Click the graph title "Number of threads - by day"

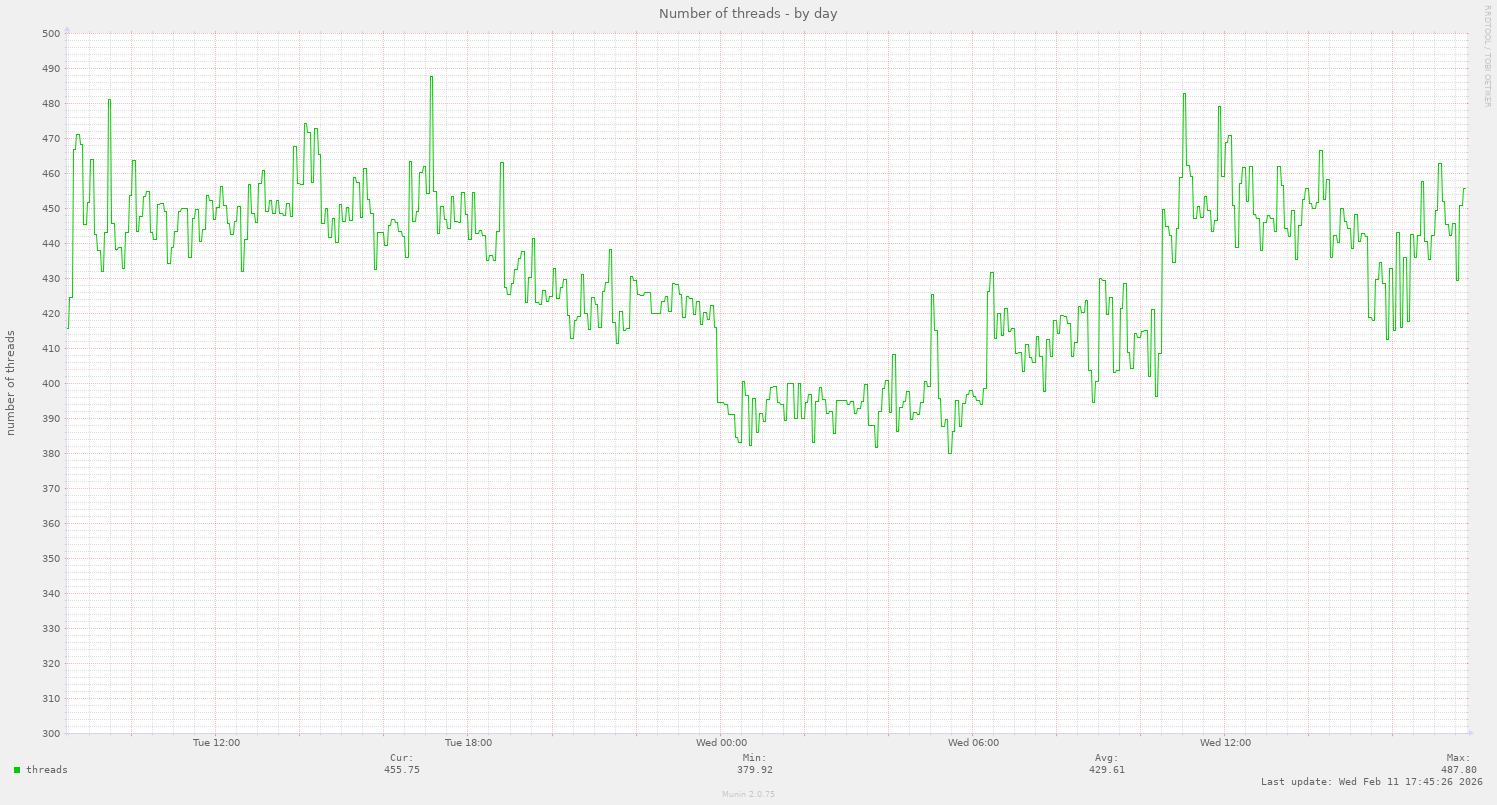tap(748, 13)
